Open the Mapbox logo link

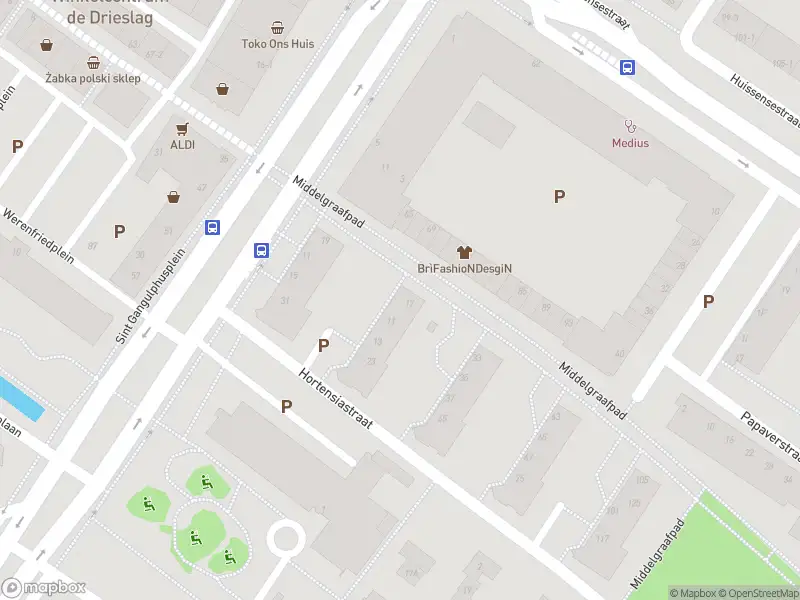(x=43, y=588)
